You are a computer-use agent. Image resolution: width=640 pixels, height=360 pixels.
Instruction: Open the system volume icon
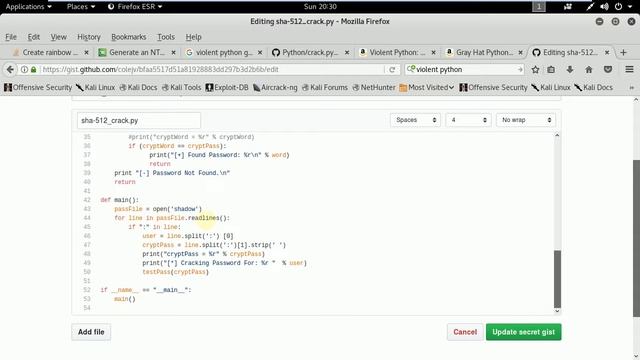click(604, 7)
